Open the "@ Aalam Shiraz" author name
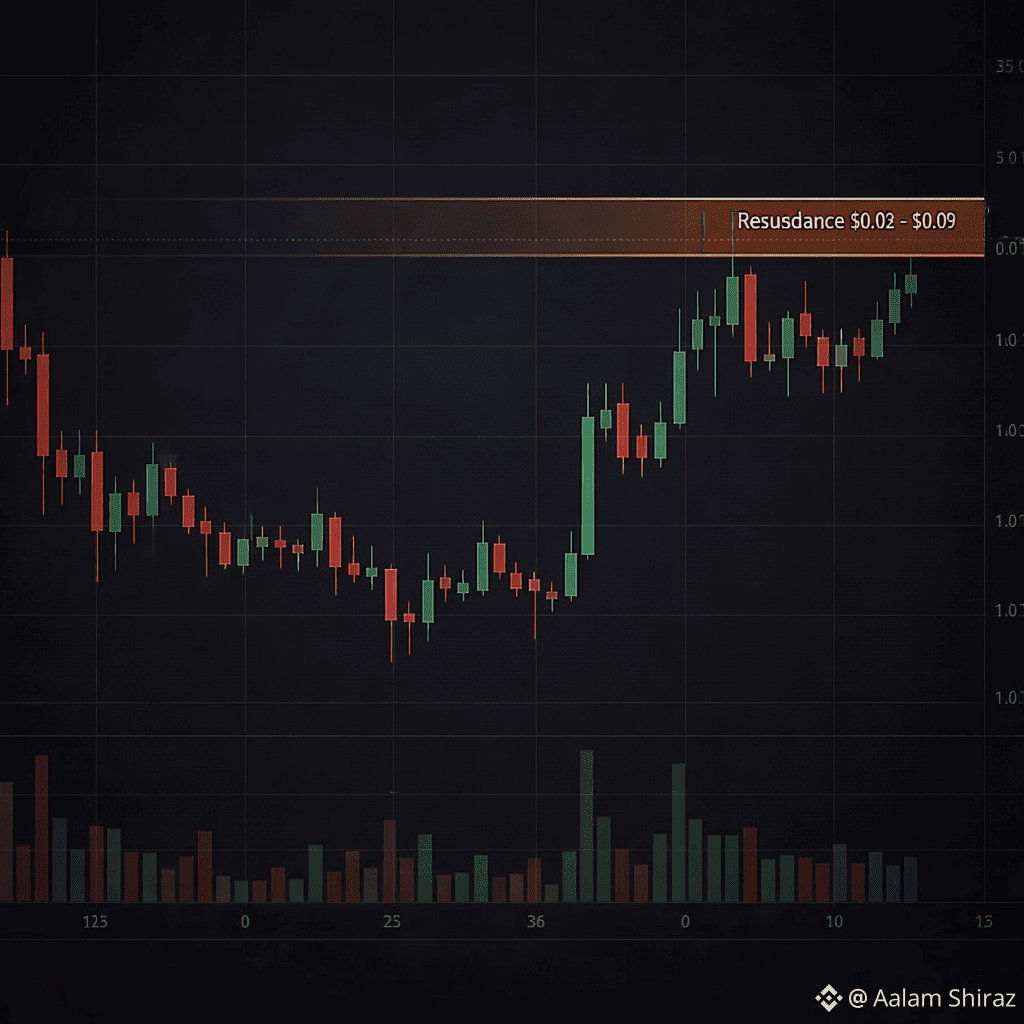 (932, 997)
